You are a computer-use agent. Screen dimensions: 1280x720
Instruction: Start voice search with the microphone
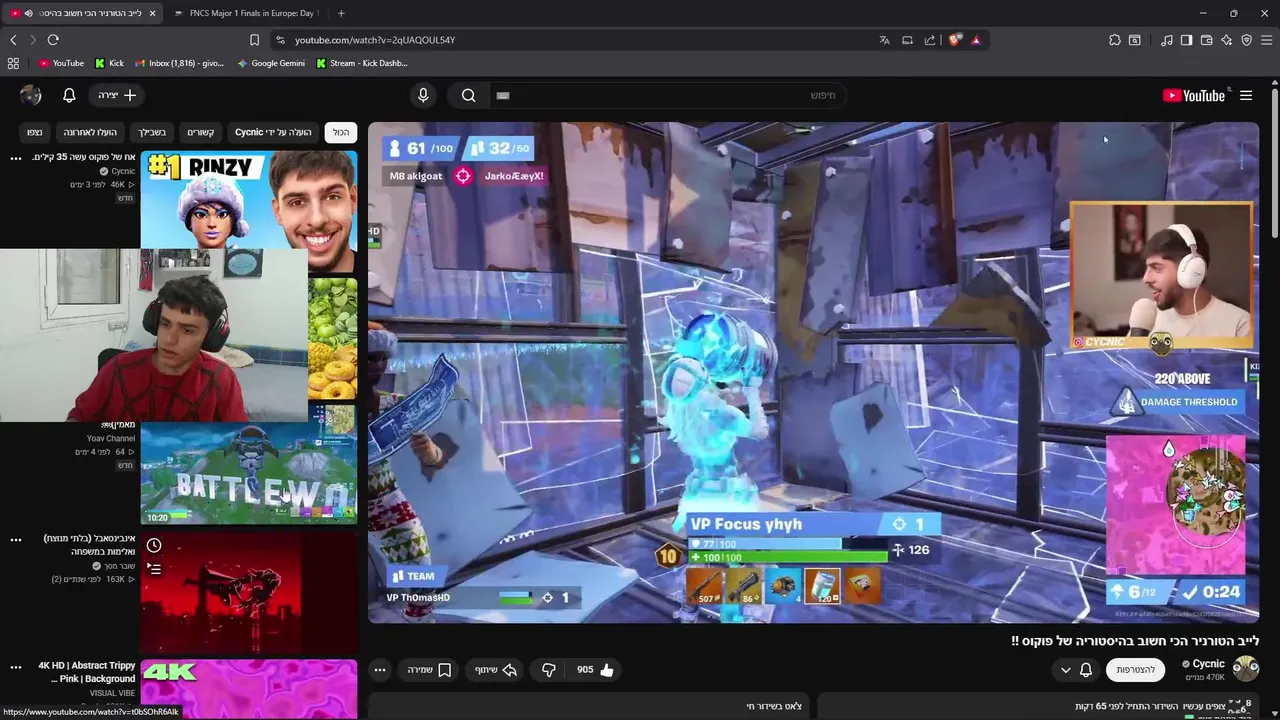pyautogui.click(x=423, y=95)
